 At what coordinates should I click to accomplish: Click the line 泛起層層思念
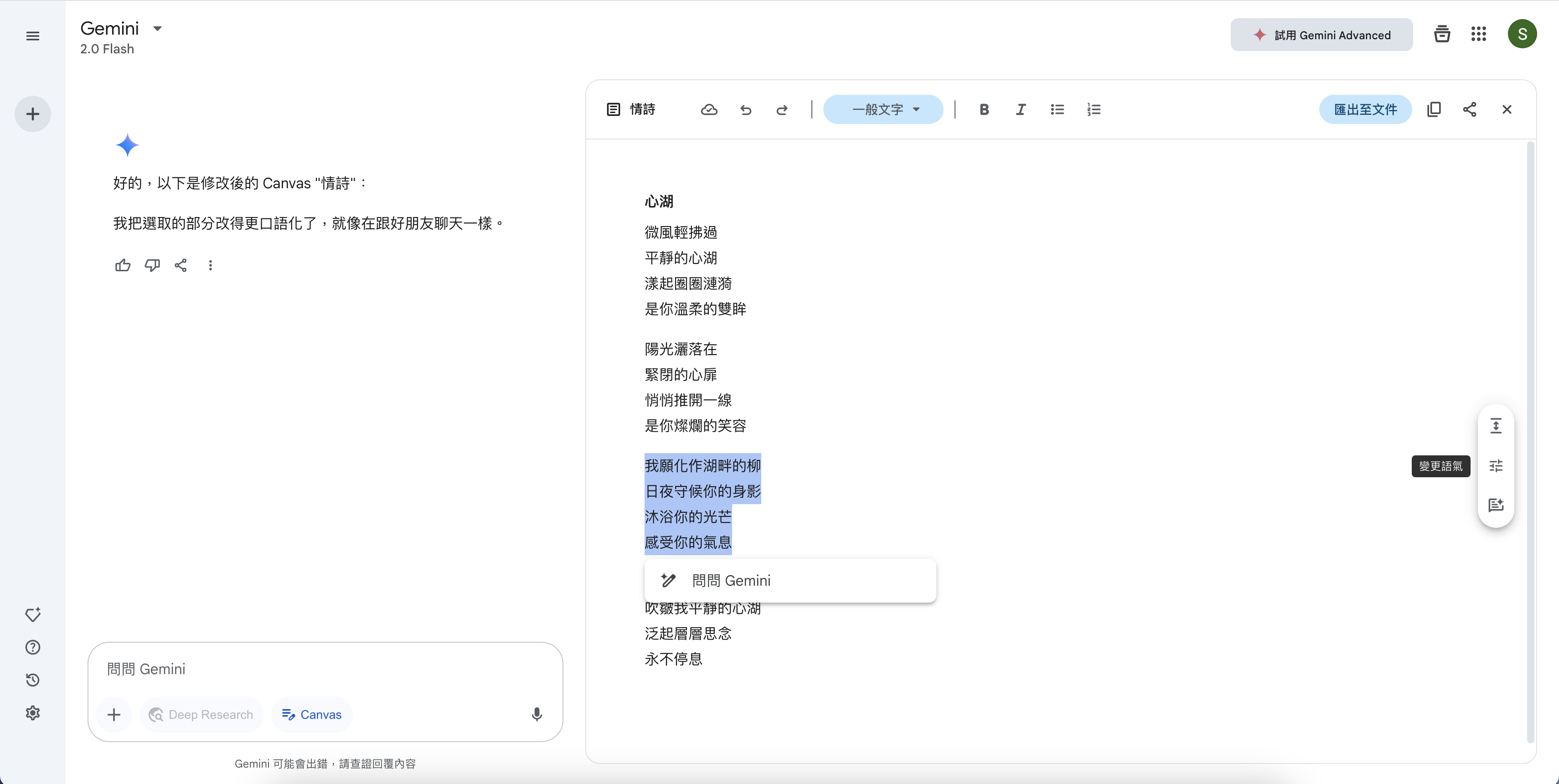tap(688, 634)
